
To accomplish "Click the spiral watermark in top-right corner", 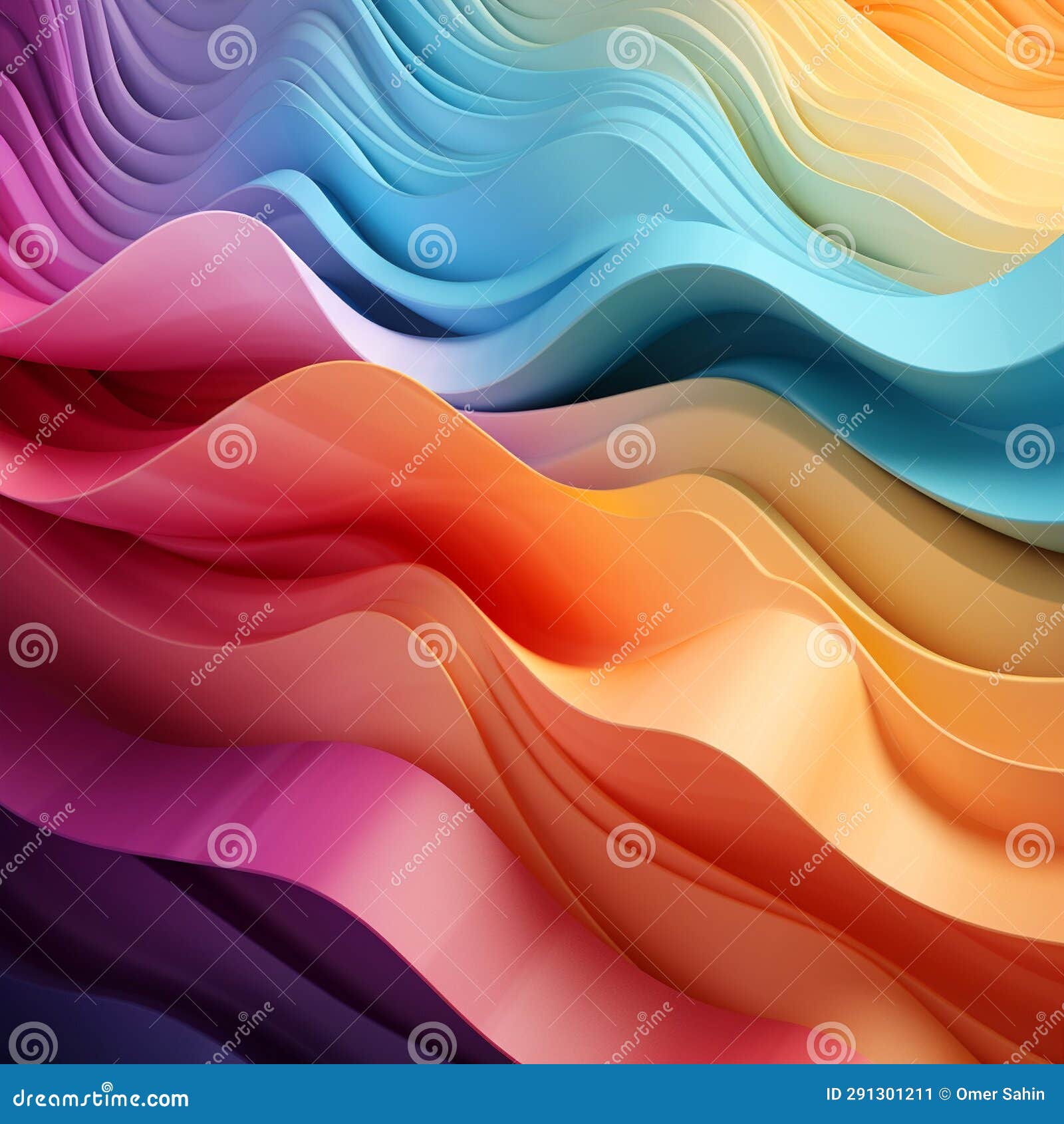I will [x=1029, y=48].
